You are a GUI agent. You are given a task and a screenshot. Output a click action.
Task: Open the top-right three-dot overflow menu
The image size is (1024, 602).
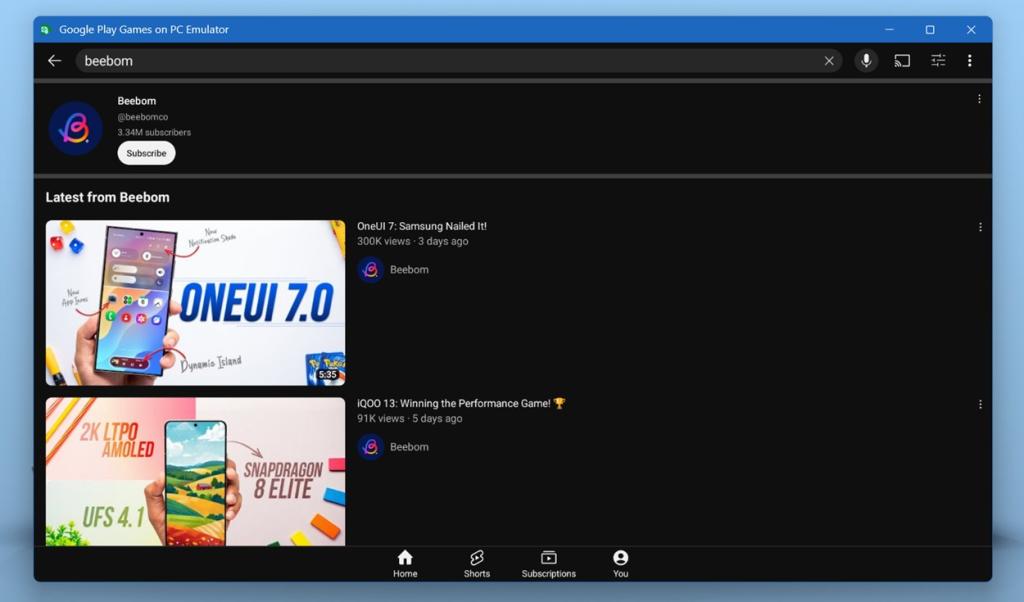click(x=969, y=60)
